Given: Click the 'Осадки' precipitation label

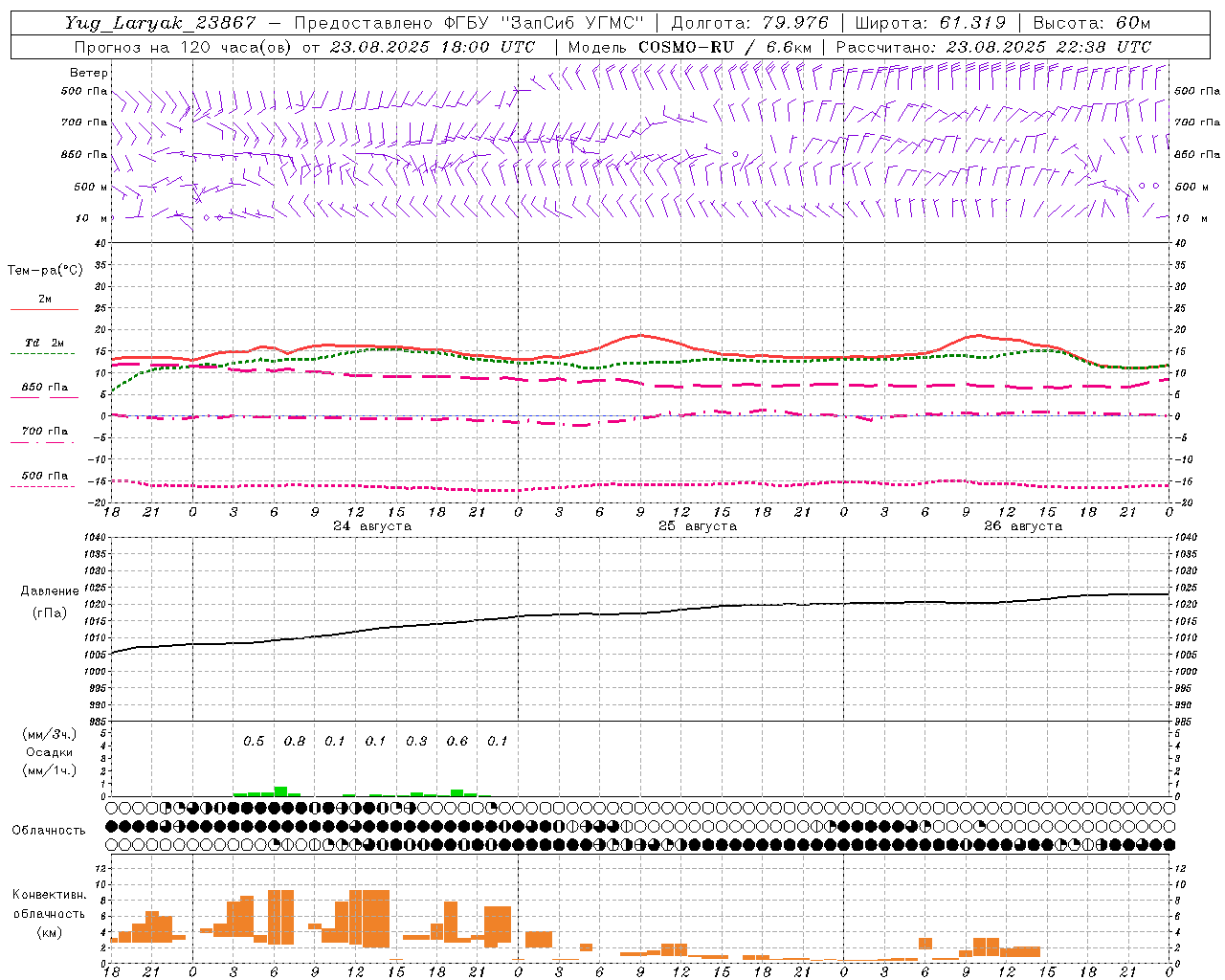Looking at the screenshot, I should (49, 752).
